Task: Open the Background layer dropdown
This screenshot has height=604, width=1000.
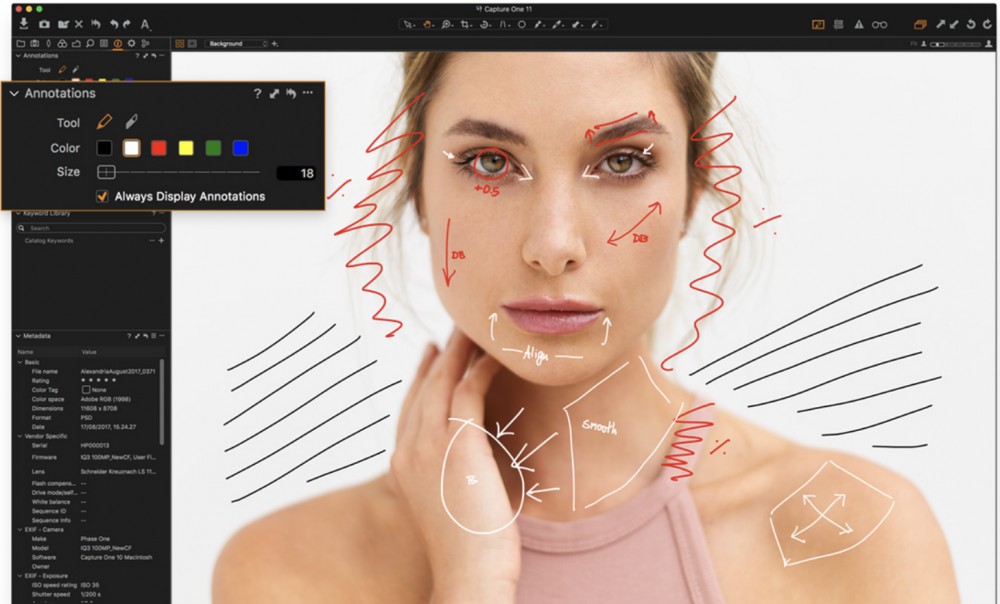Action: coord(237,43)
